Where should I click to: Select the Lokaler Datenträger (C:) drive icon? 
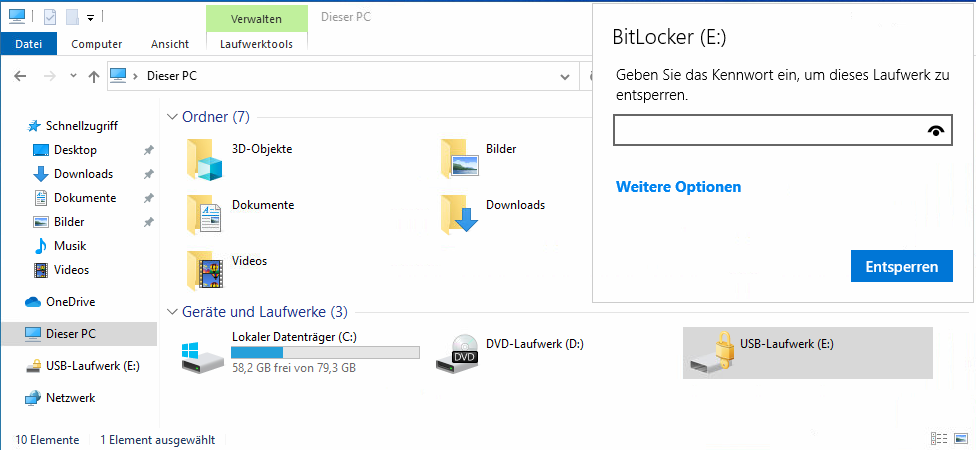pyautogui.click(x=202, y=357)
